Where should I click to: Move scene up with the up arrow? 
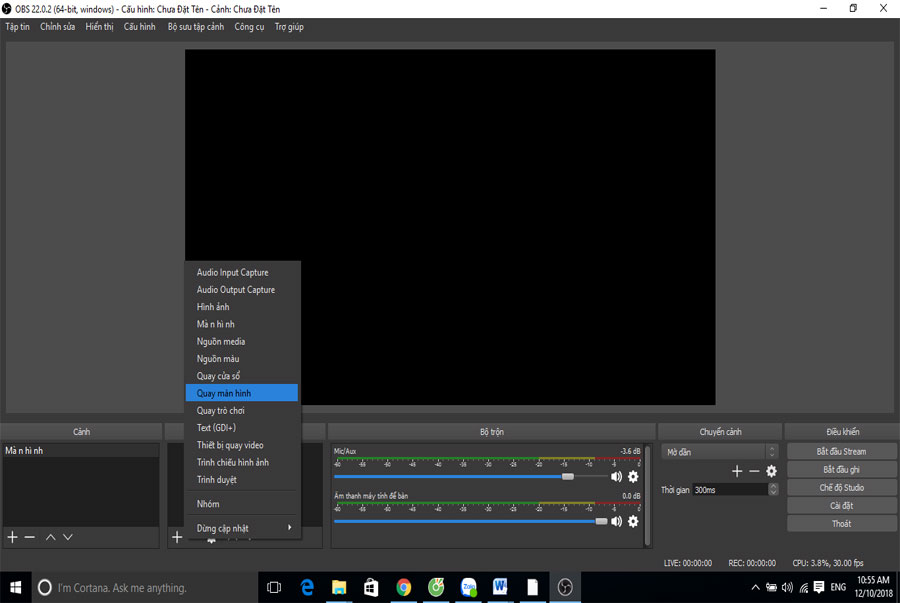tap(51, 538)
